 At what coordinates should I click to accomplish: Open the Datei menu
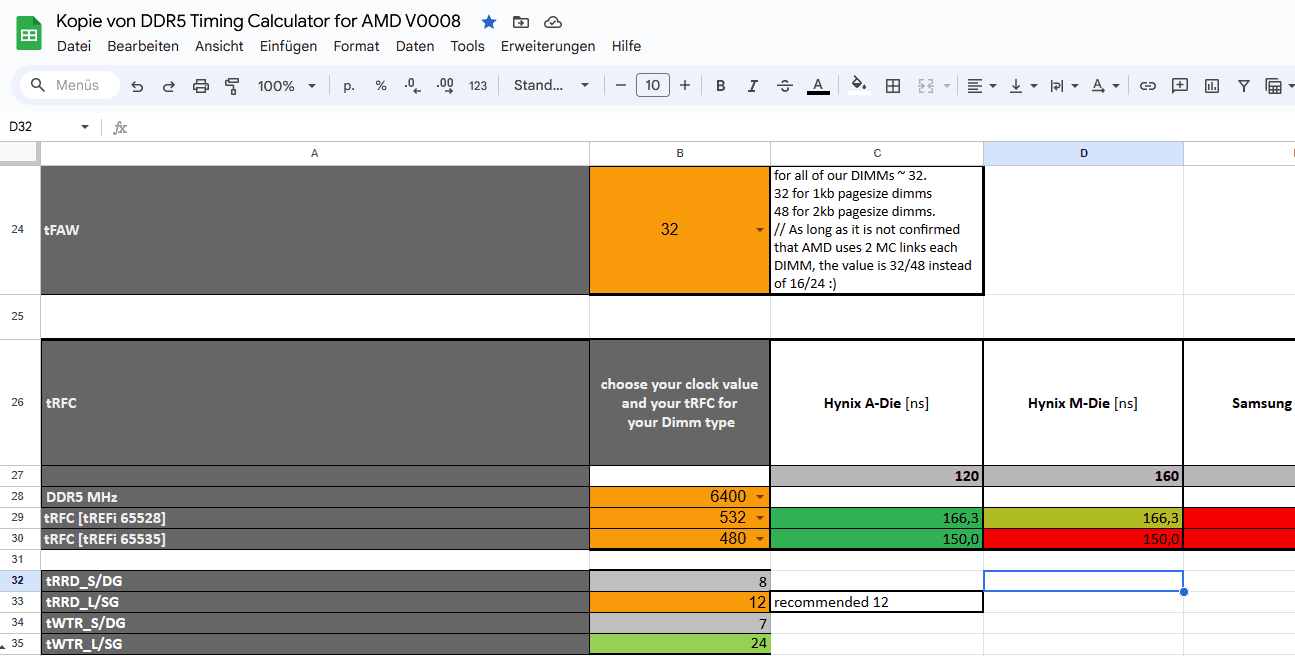click(74, 46)
